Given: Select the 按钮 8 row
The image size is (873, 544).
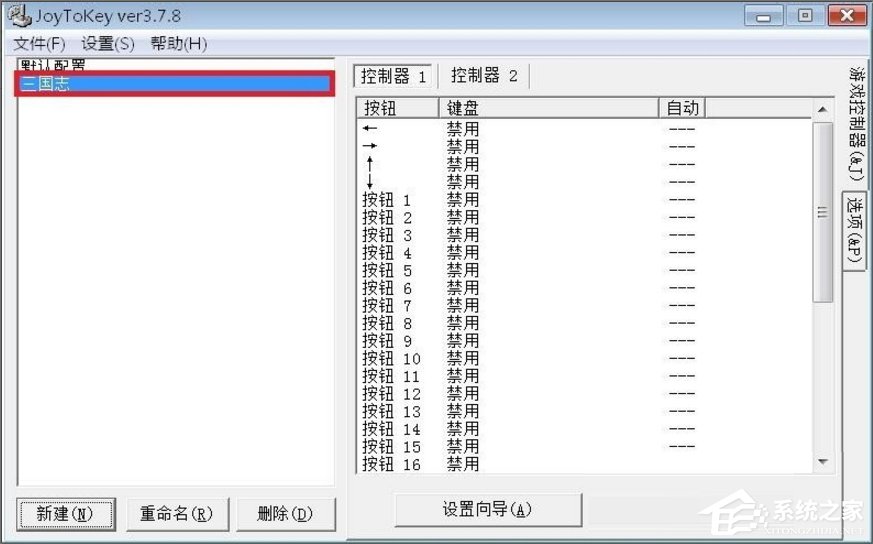Looking at the screenshot, I should tap(584, 323).
